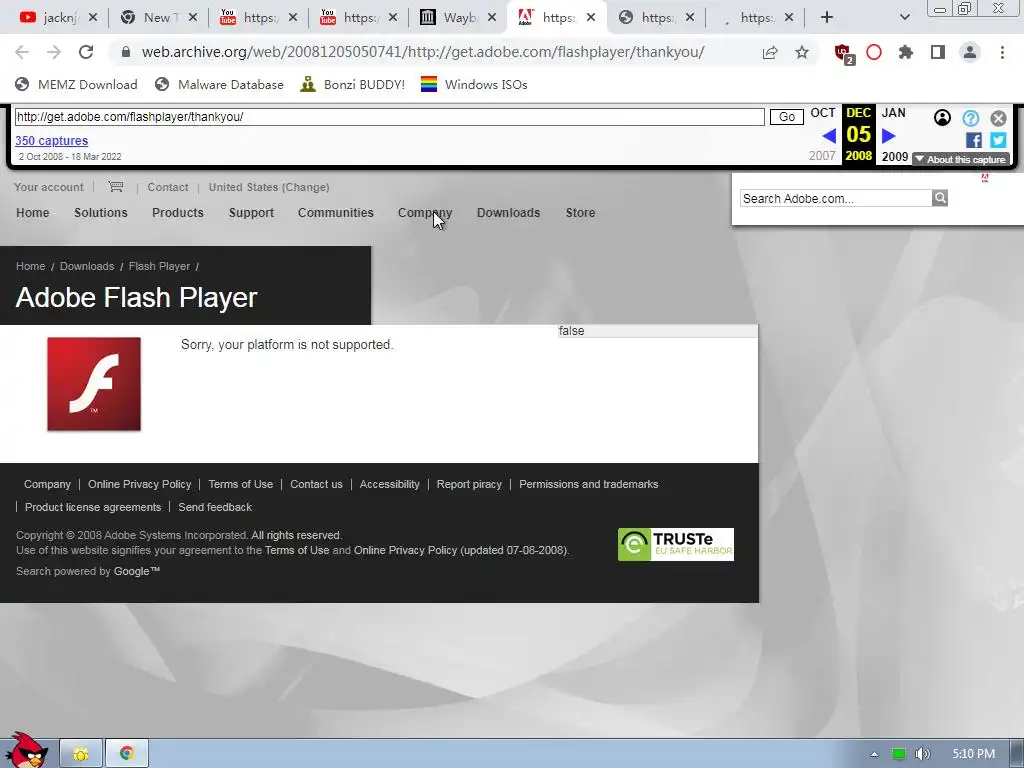Image resolution: width=1024 pixels, height=768 pixels.
Task: Click the Adobe search magnifier button
Action: coord(940,198)
